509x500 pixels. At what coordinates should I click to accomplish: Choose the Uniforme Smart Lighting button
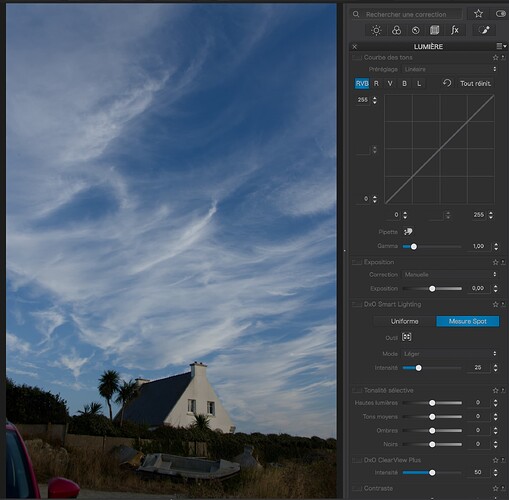coord(404,321)
